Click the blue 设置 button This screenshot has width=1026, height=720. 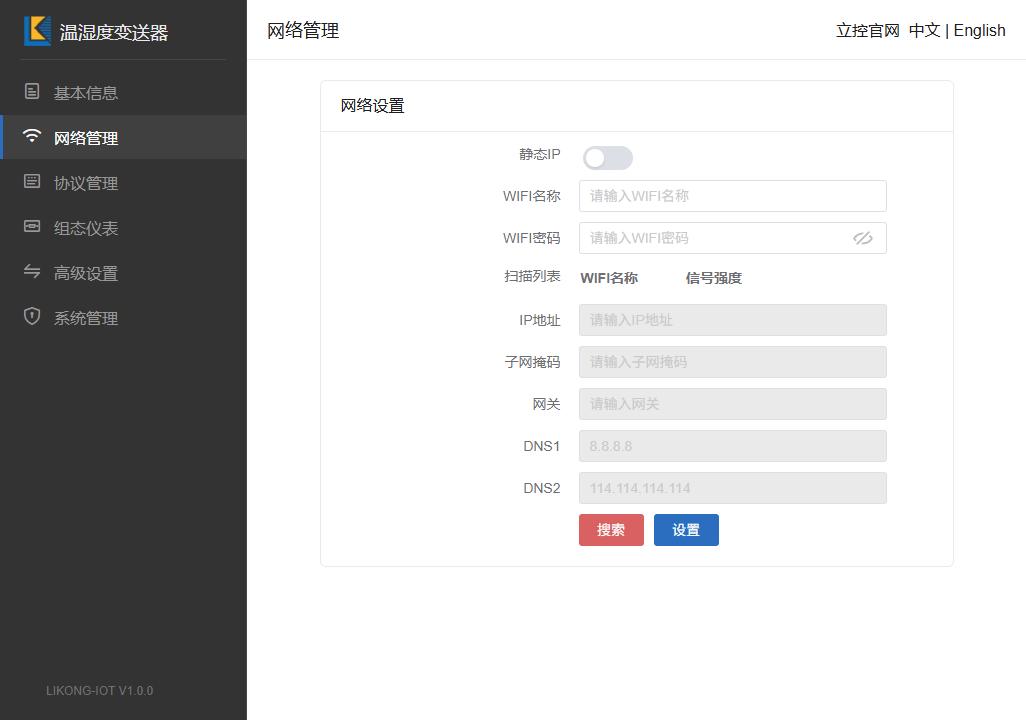coord(686,530)
